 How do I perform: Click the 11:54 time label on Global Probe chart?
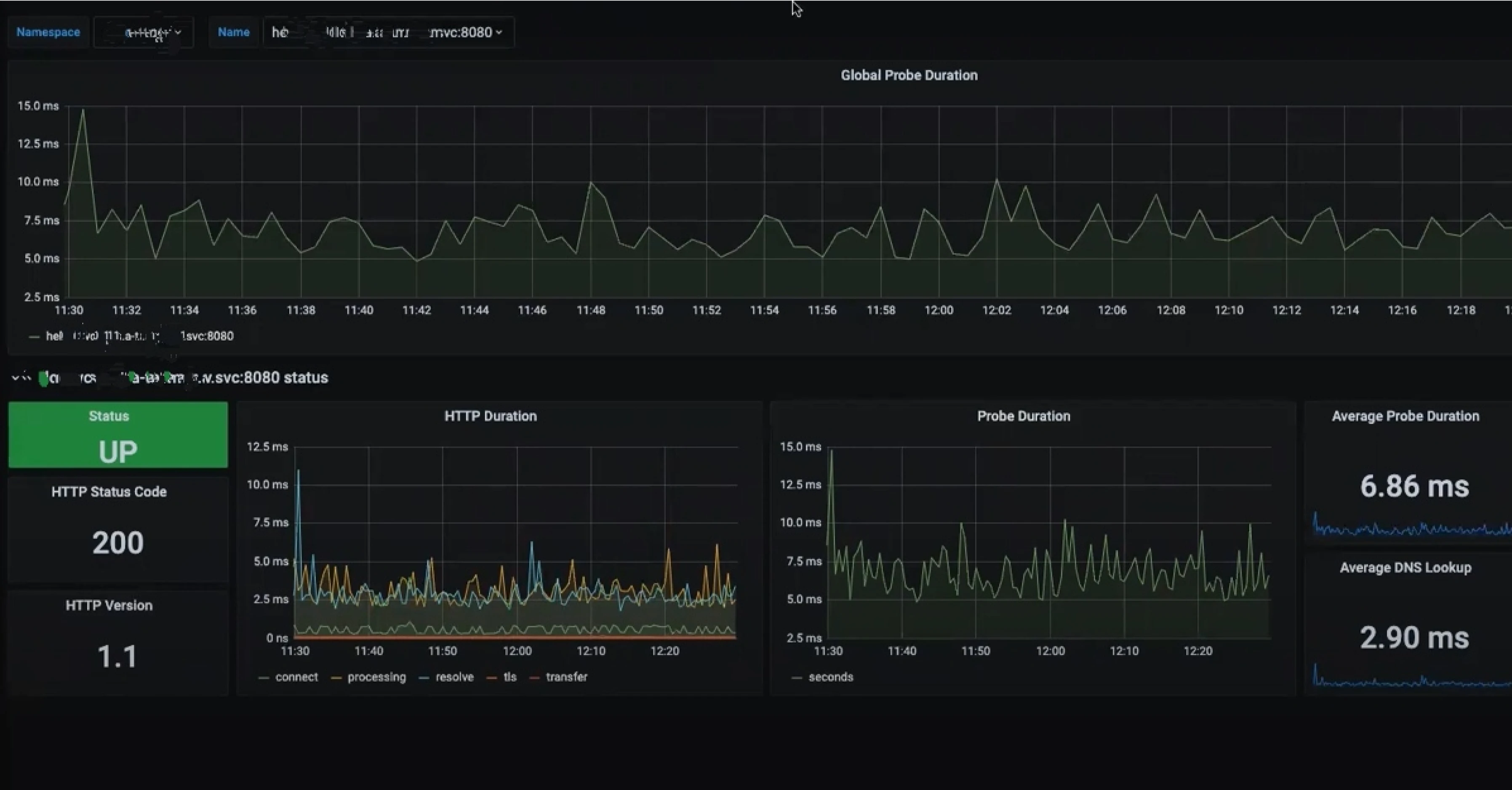764,310
